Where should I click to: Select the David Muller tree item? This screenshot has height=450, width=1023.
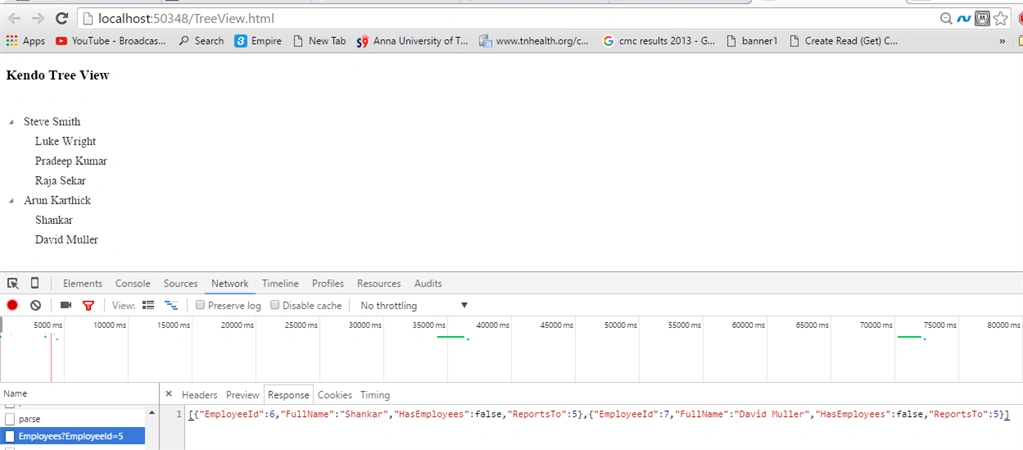[x=67, y=239]
